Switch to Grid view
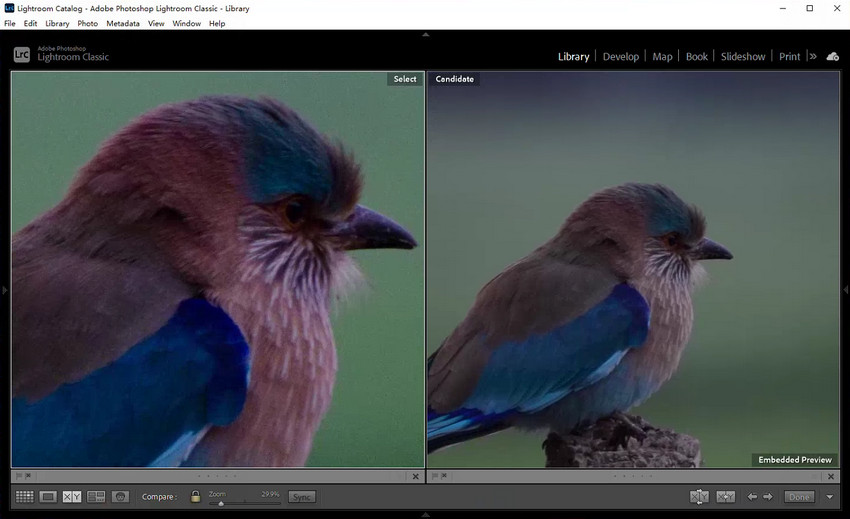Viewport: 850px width, 519px height. point(24,496)
